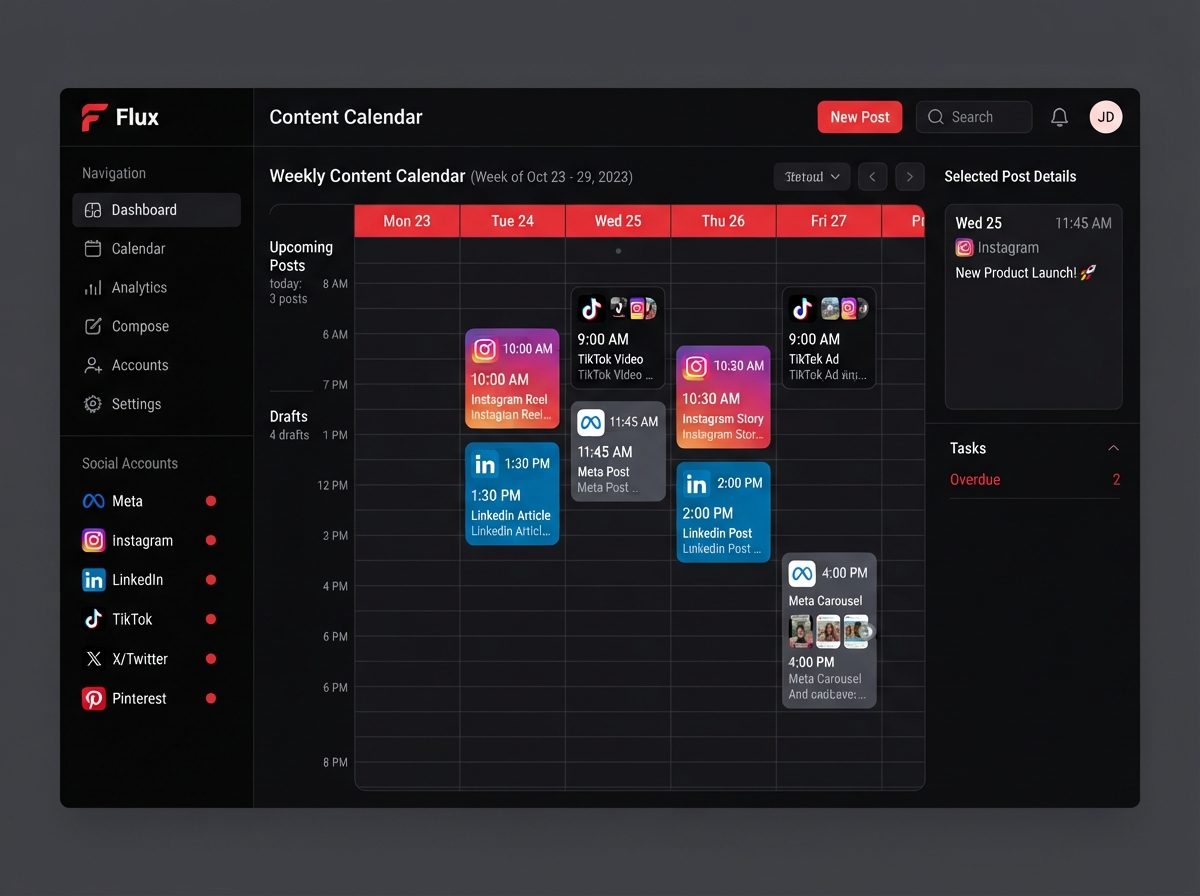1200x896 pixels.
Task: Select the Thu 26 column header
Action: pos(724,221)
